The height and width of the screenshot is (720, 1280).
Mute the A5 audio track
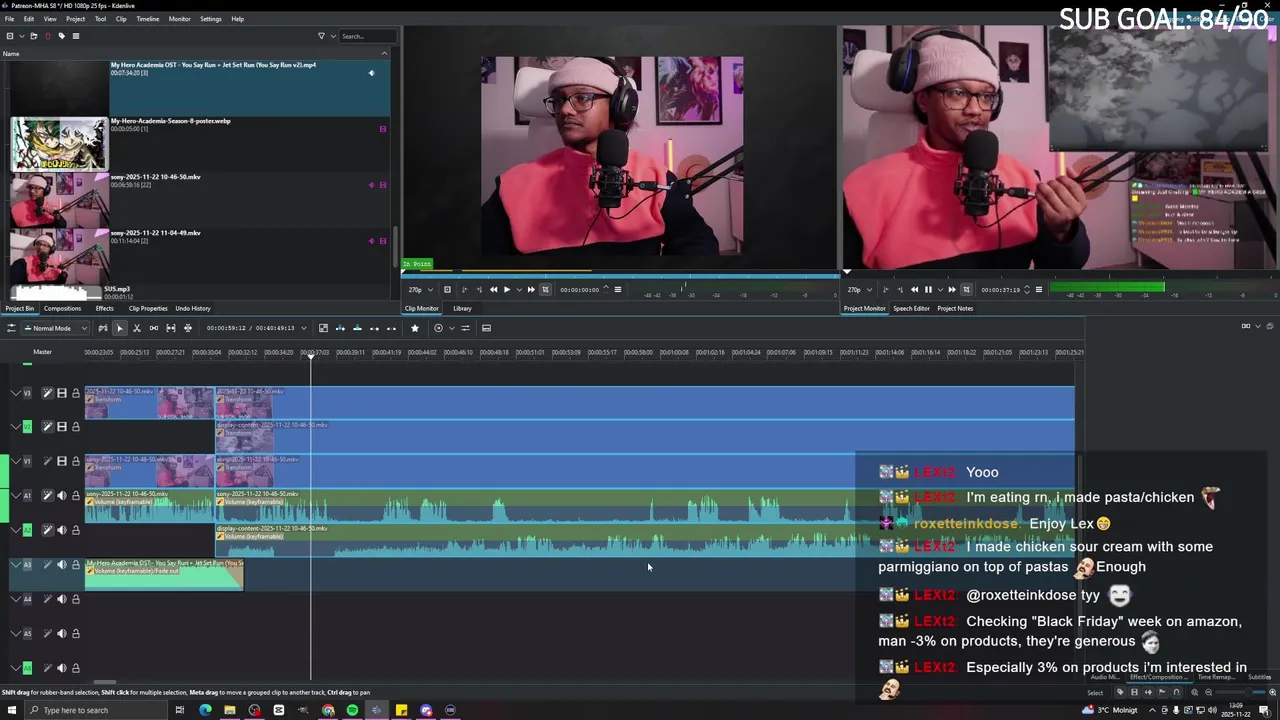point(62,633)
